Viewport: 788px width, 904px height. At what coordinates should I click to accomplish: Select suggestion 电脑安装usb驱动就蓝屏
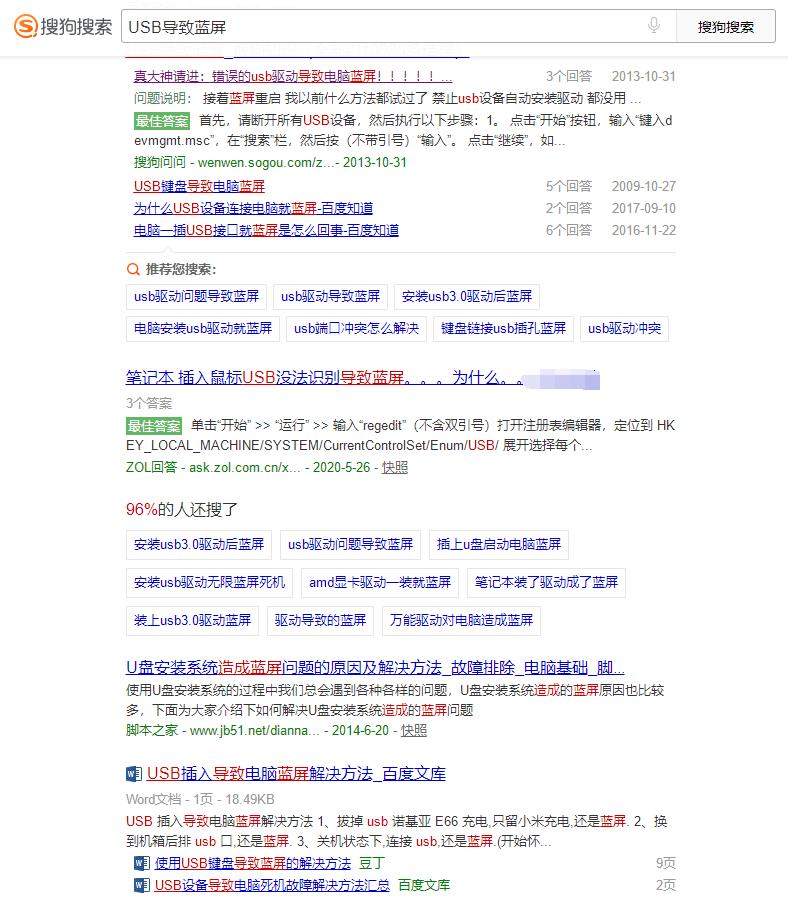203,329
